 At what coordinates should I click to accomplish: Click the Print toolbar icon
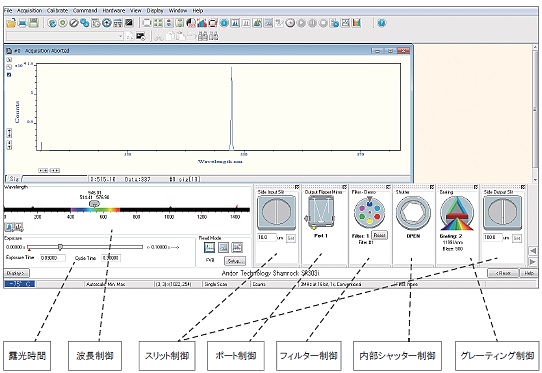22,23
